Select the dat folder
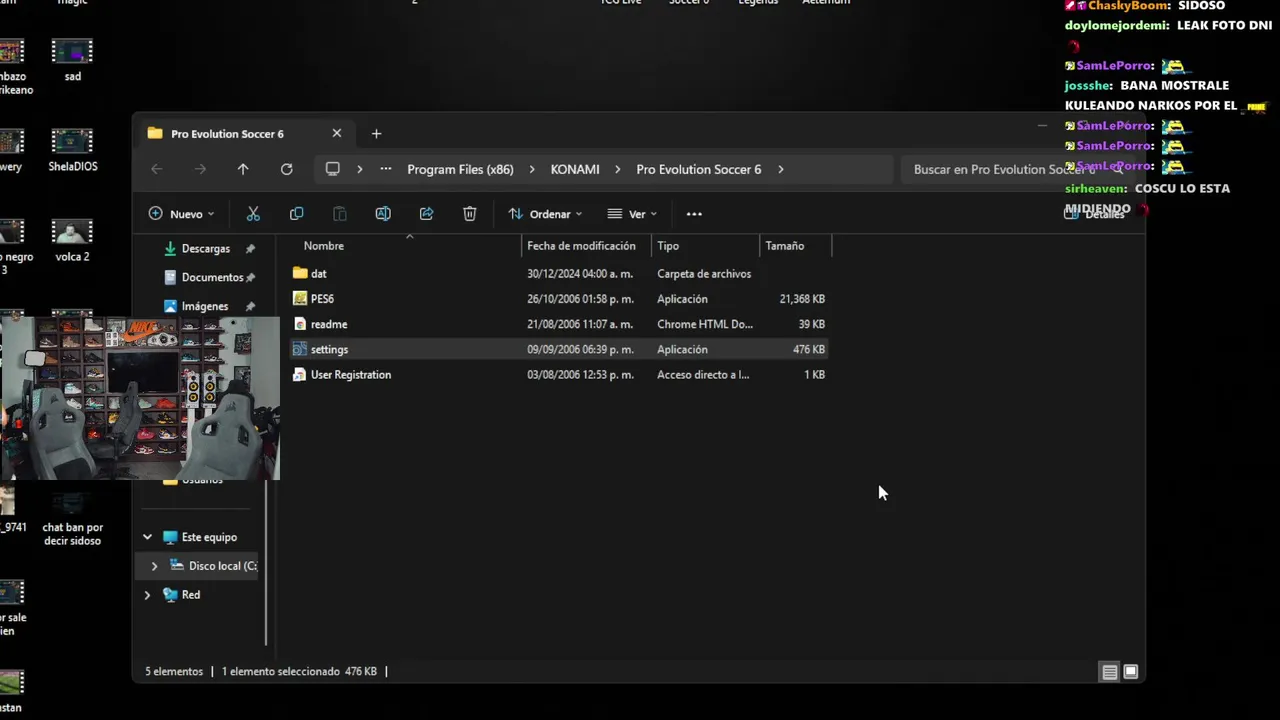 pyautogui.click(x=560, y=273)
